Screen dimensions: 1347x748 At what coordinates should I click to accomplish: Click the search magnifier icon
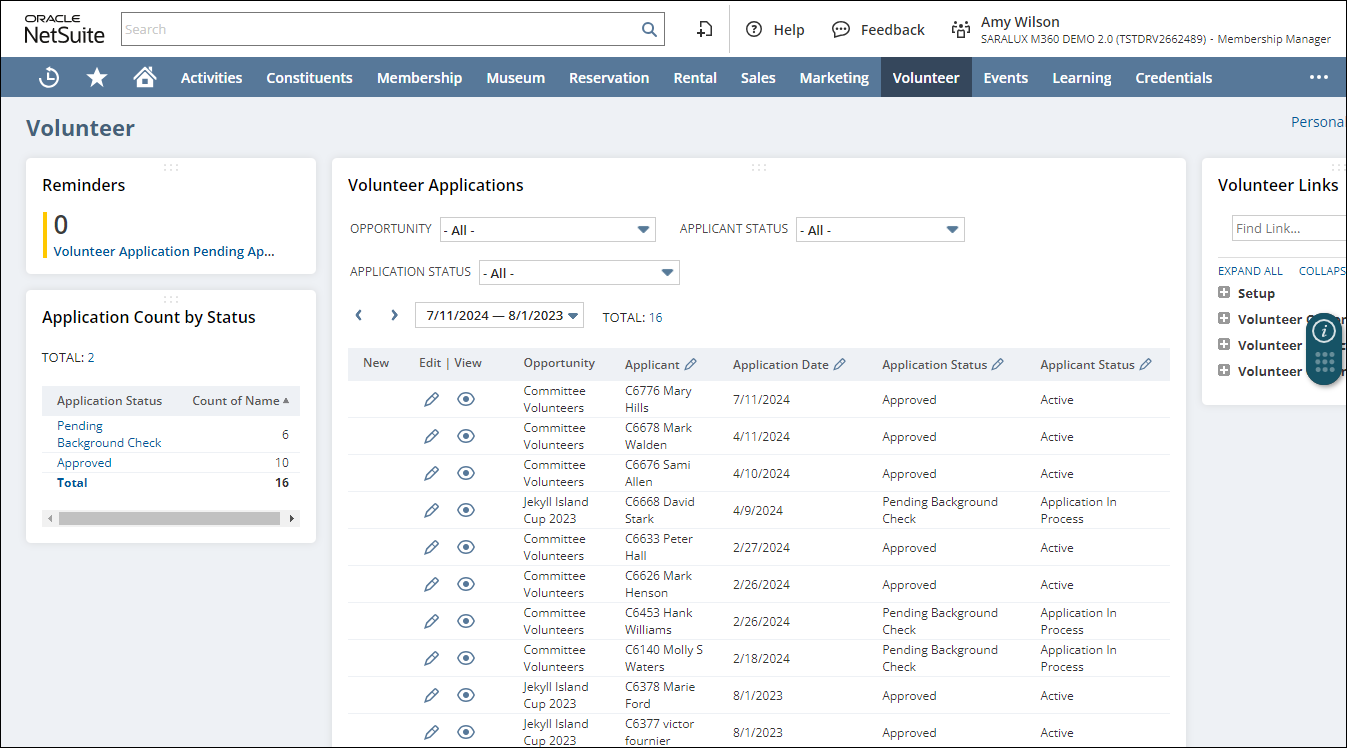pyautogui.click(x=649, y=29)
